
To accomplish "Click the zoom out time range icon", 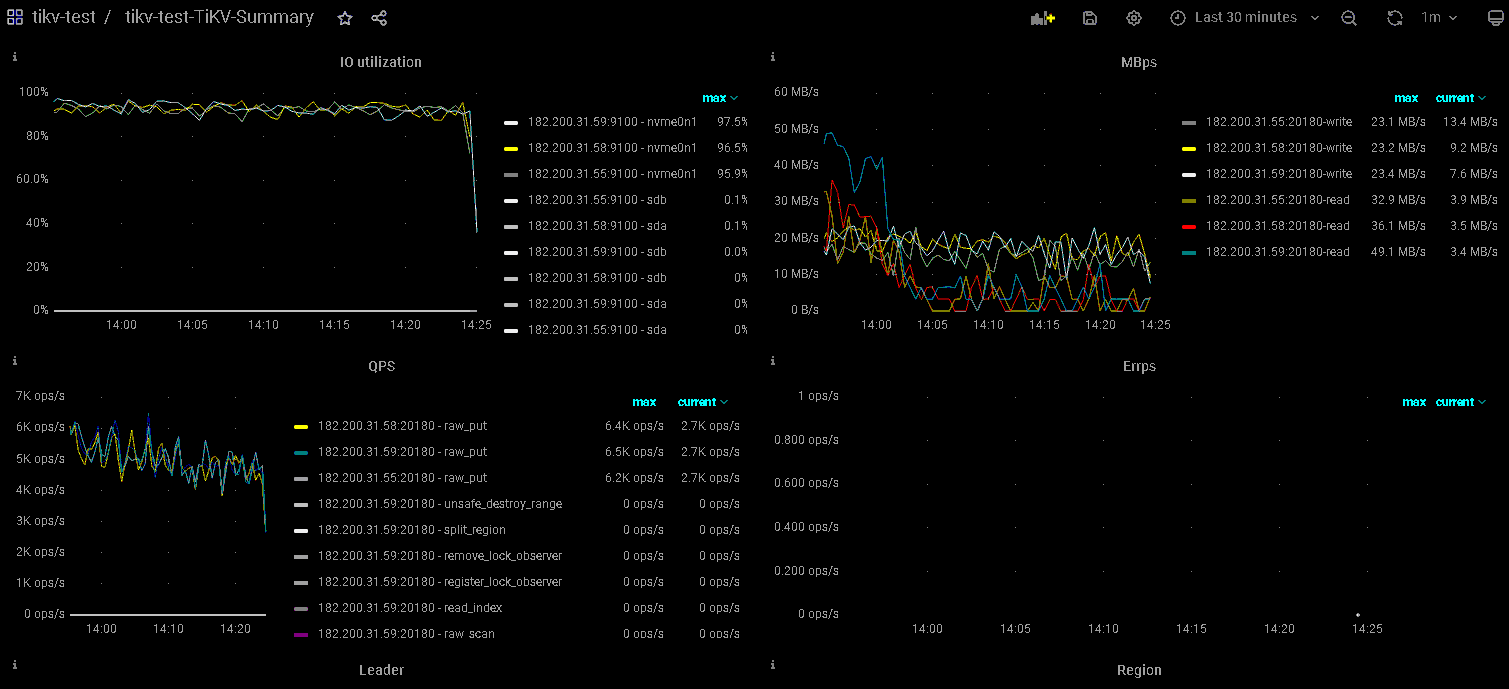I will pyautogui.click(x=1349, y=18).
